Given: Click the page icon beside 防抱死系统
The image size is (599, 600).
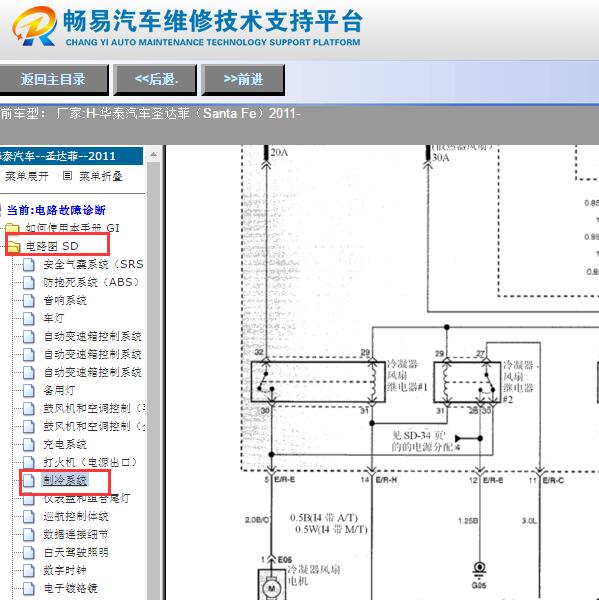Looking at the screenshot, I should tap(29, 282).
